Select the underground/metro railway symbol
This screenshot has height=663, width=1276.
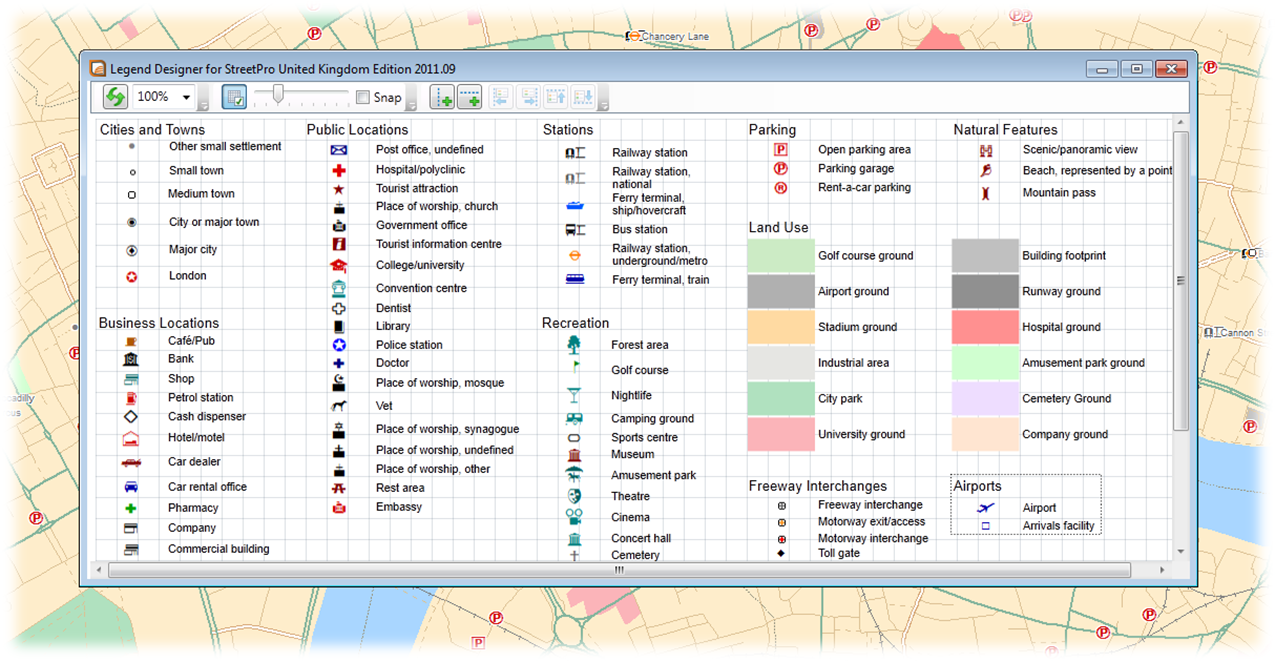(575, 255)
